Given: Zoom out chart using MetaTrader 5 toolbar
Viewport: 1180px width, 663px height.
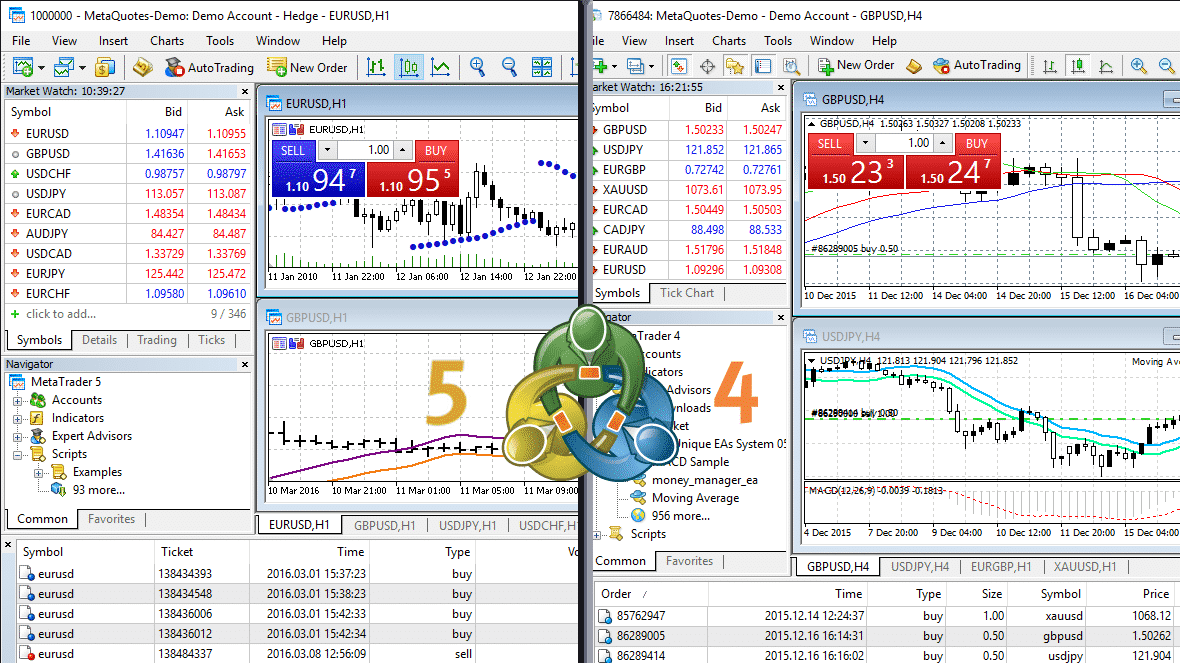Looking at the screenshot, I should [x=509, y=67].
